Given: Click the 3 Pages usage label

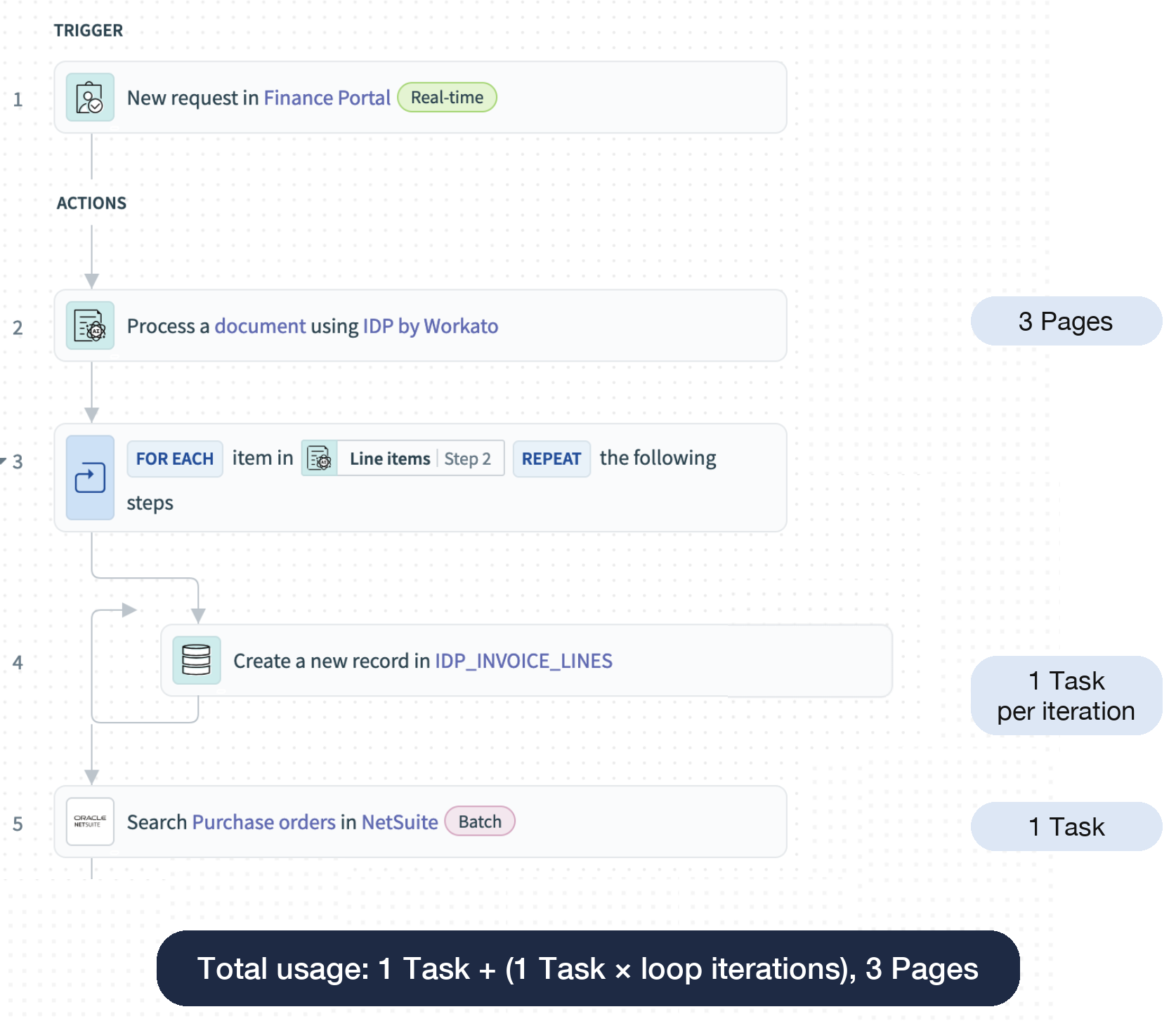Looking at the screenshot, I should point(1066,321).
